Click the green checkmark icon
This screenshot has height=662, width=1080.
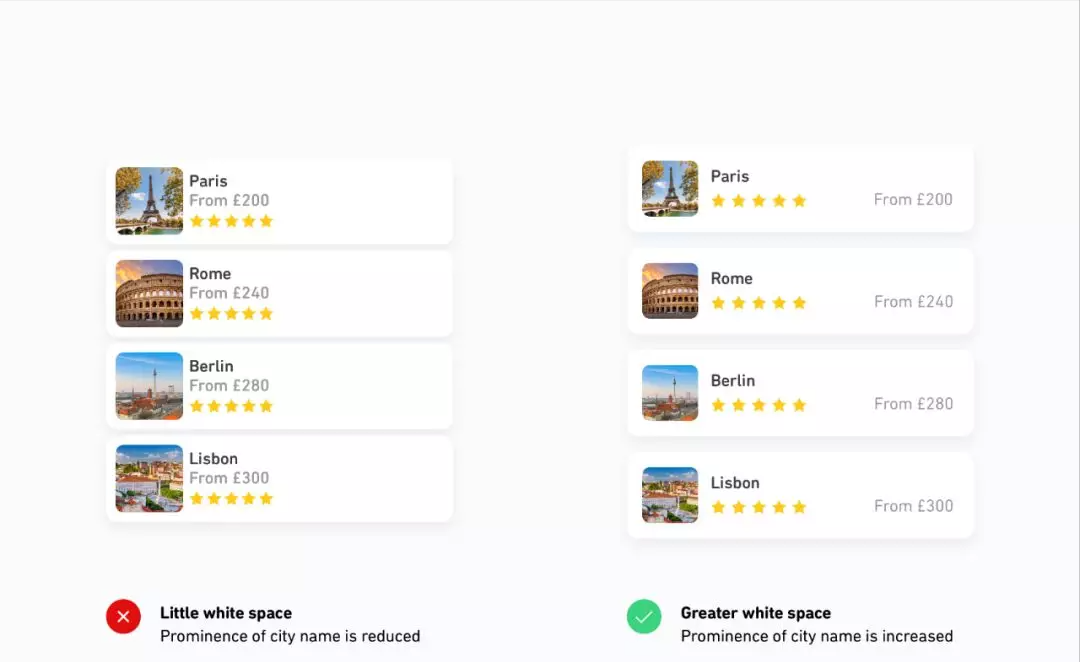point(644,617)
